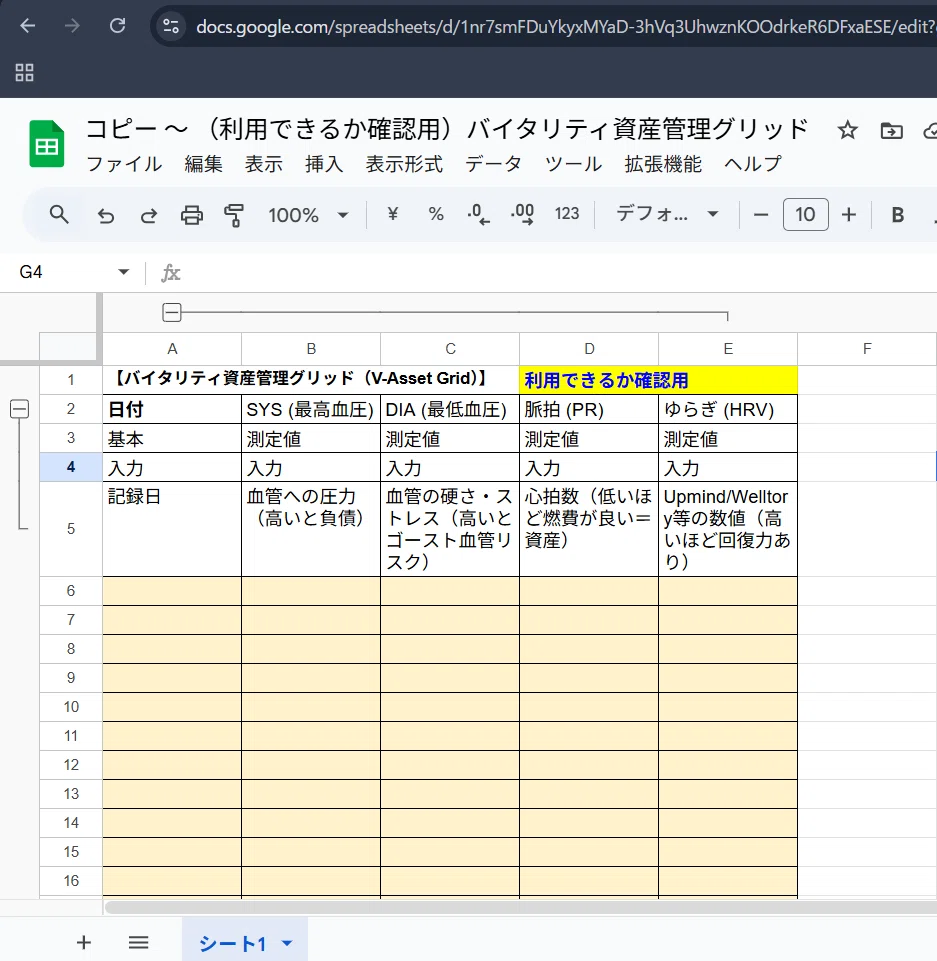Open the ヘルプ menu

click(753, 164)
